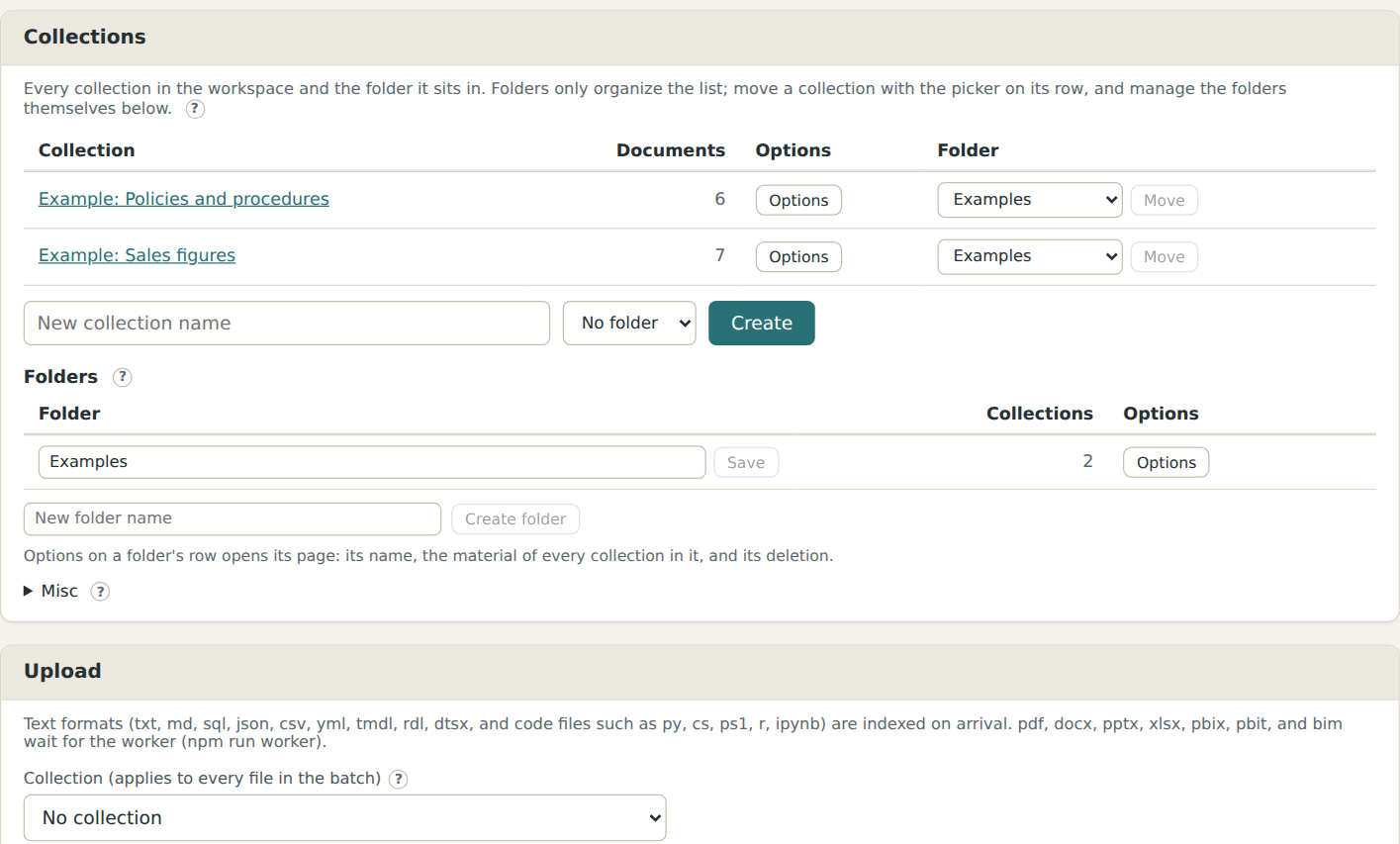This screenshot has height=844, width=1400.
Task: Open help icon beside collections description
Action: (x=196, y=109)
